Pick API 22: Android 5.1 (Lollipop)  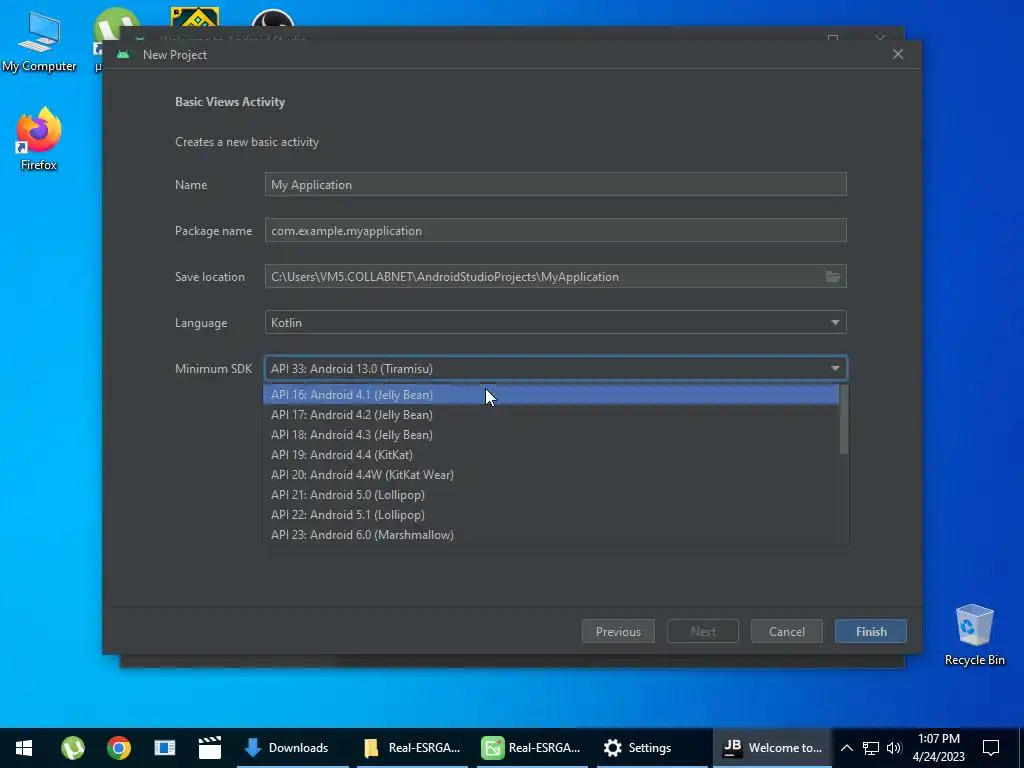(x=551, y=515)
